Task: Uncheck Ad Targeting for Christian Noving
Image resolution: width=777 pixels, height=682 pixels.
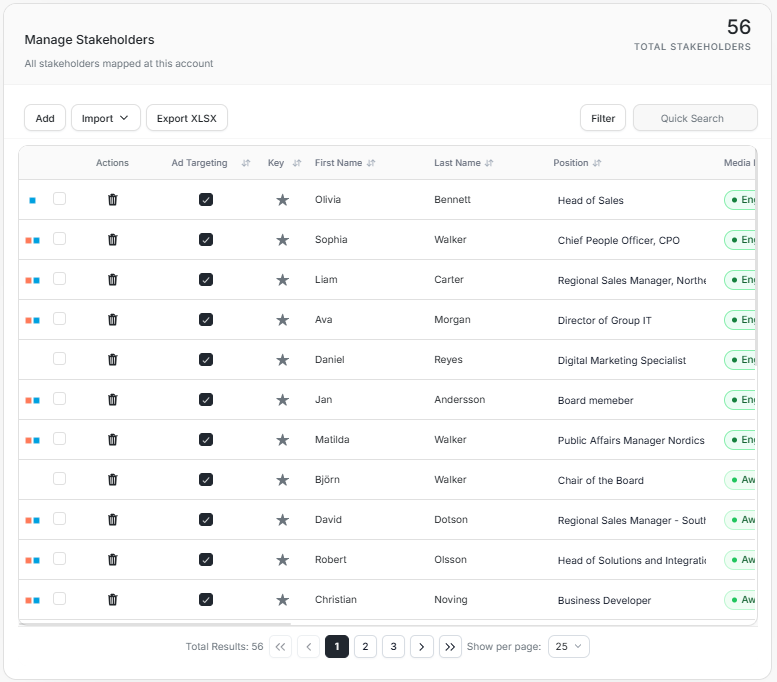Action: [206, 600]
